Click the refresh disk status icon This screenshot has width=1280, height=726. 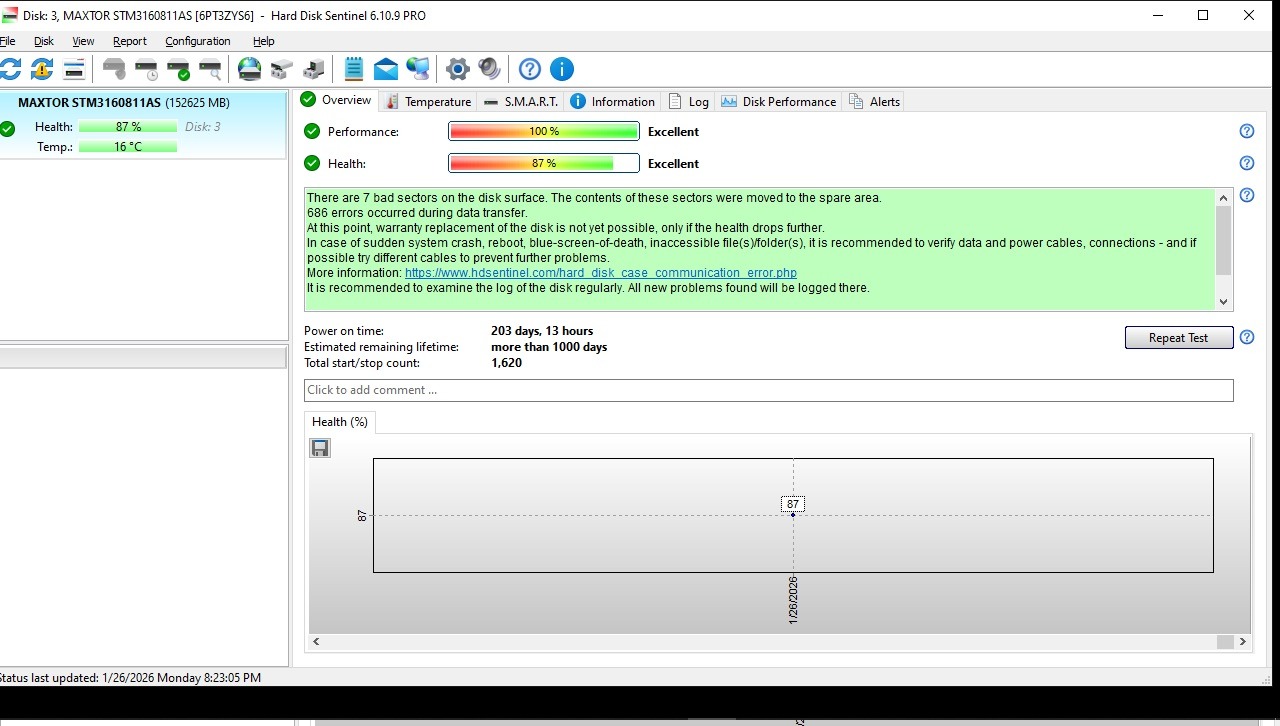pos(10,69)
